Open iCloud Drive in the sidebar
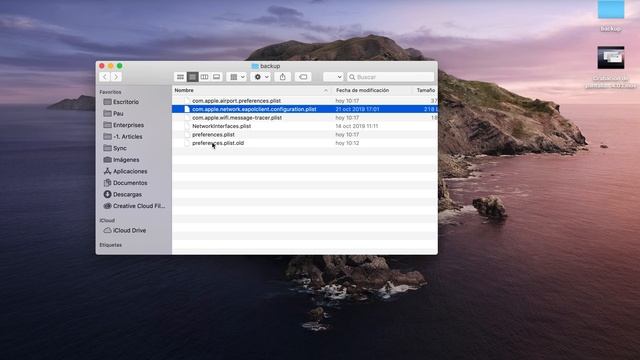Screen dimensions: 640x360 129,231
